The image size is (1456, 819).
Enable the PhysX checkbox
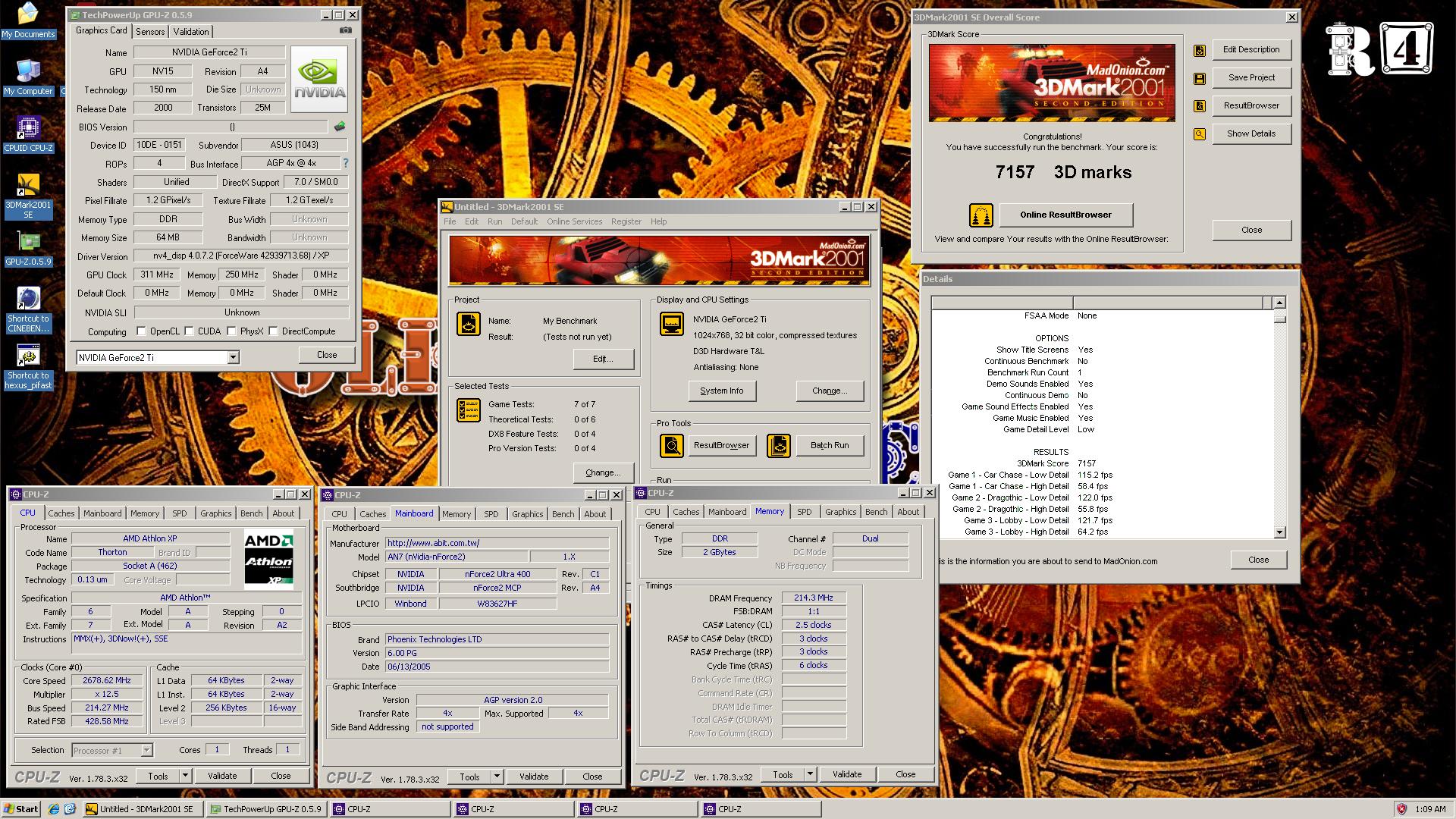231,331
